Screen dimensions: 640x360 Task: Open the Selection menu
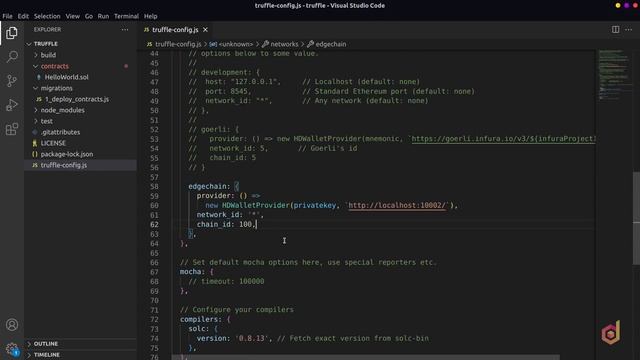pos(47,16)
